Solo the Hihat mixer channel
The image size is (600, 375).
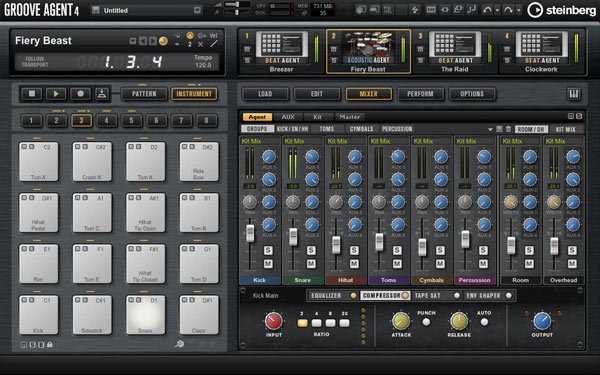click(354, 251)
